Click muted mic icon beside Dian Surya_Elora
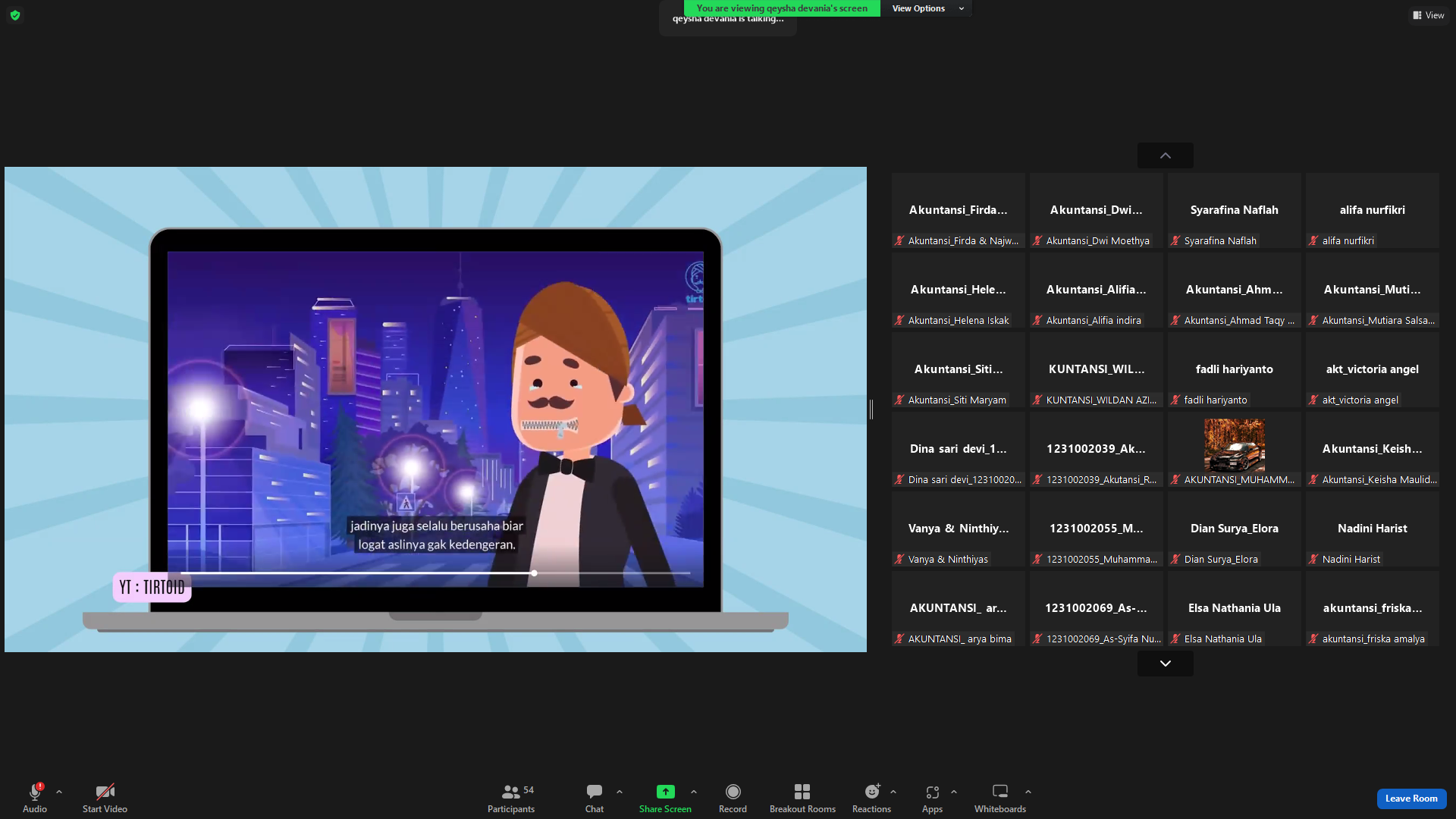This screenshot has width=1456, height=819. (1175, 559)
